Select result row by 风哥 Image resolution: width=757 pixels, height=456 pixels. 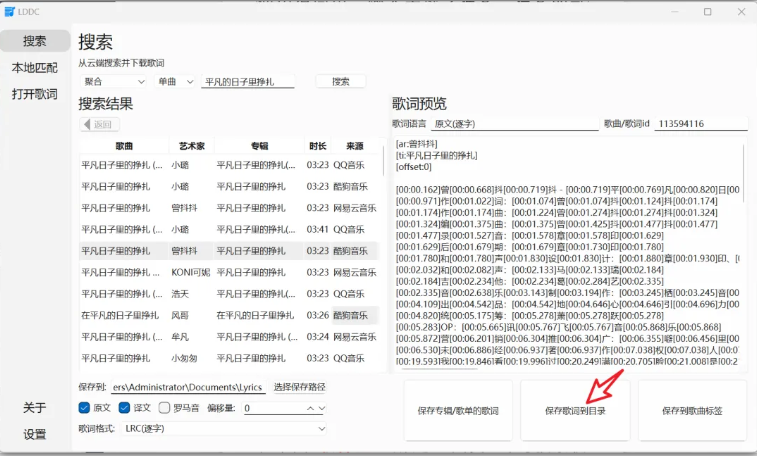point(229,315)
